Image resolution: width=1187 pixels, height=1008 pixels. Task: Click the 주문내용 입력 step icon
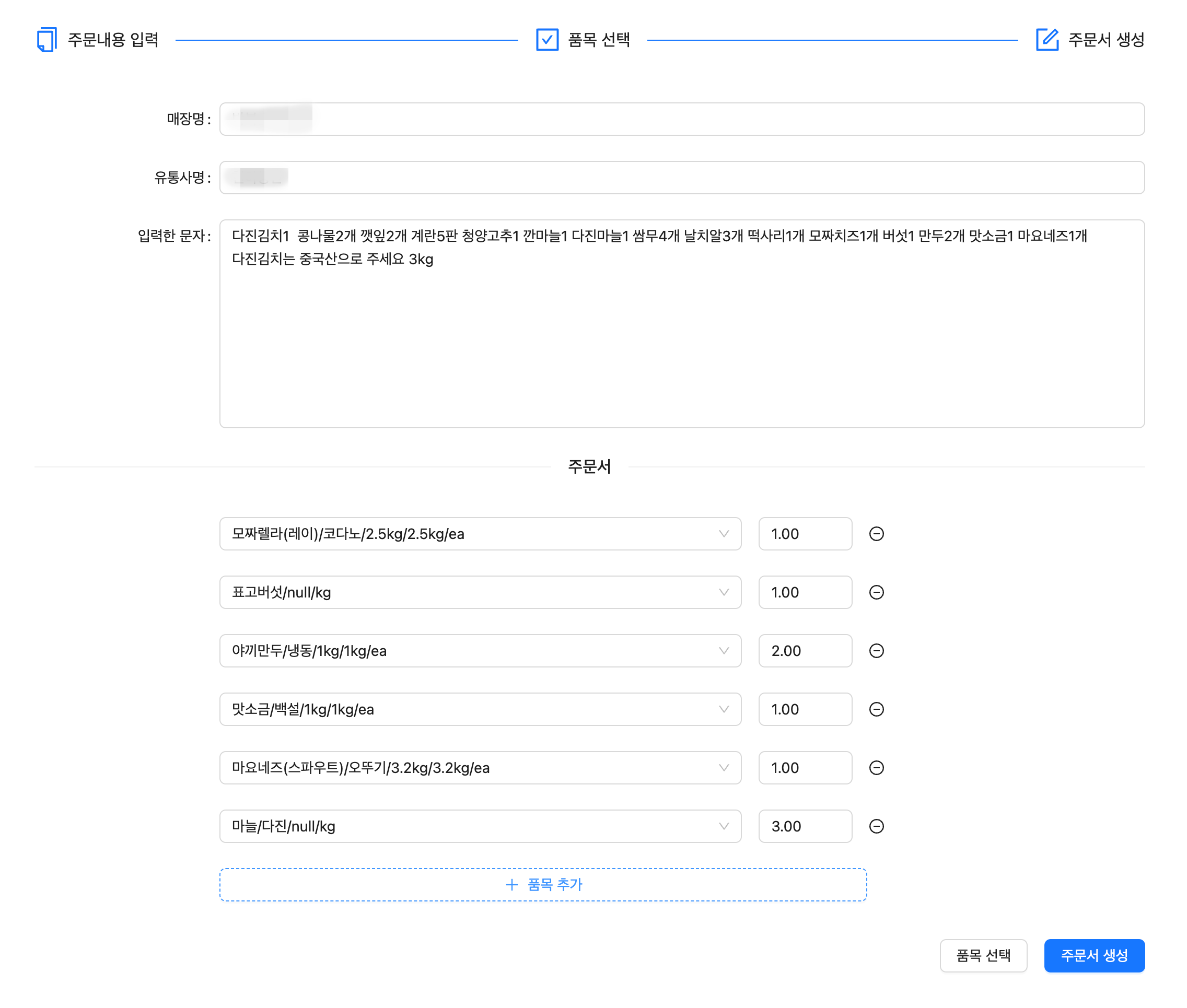pos(47,39)
